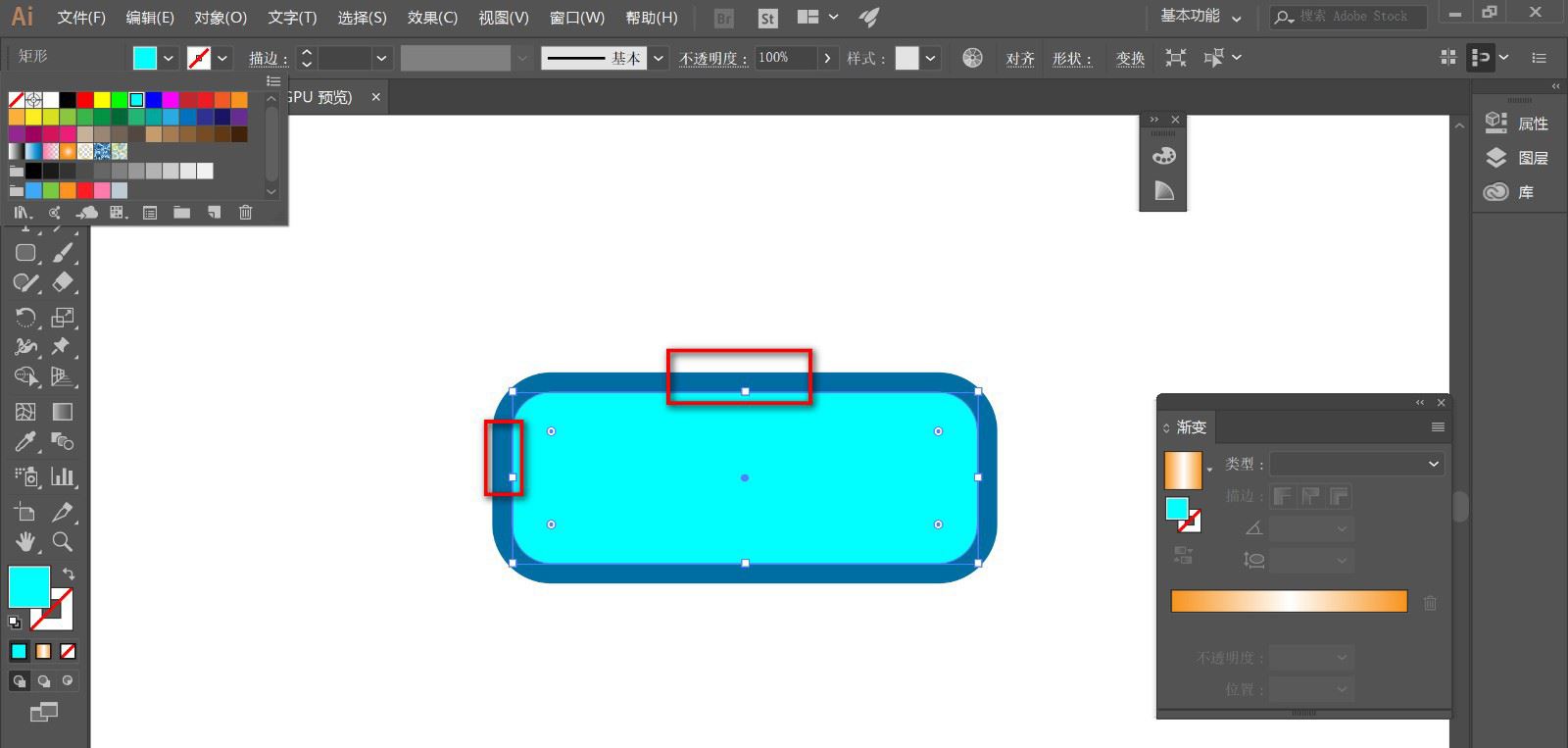Set paint mode to None

point(68,652)
